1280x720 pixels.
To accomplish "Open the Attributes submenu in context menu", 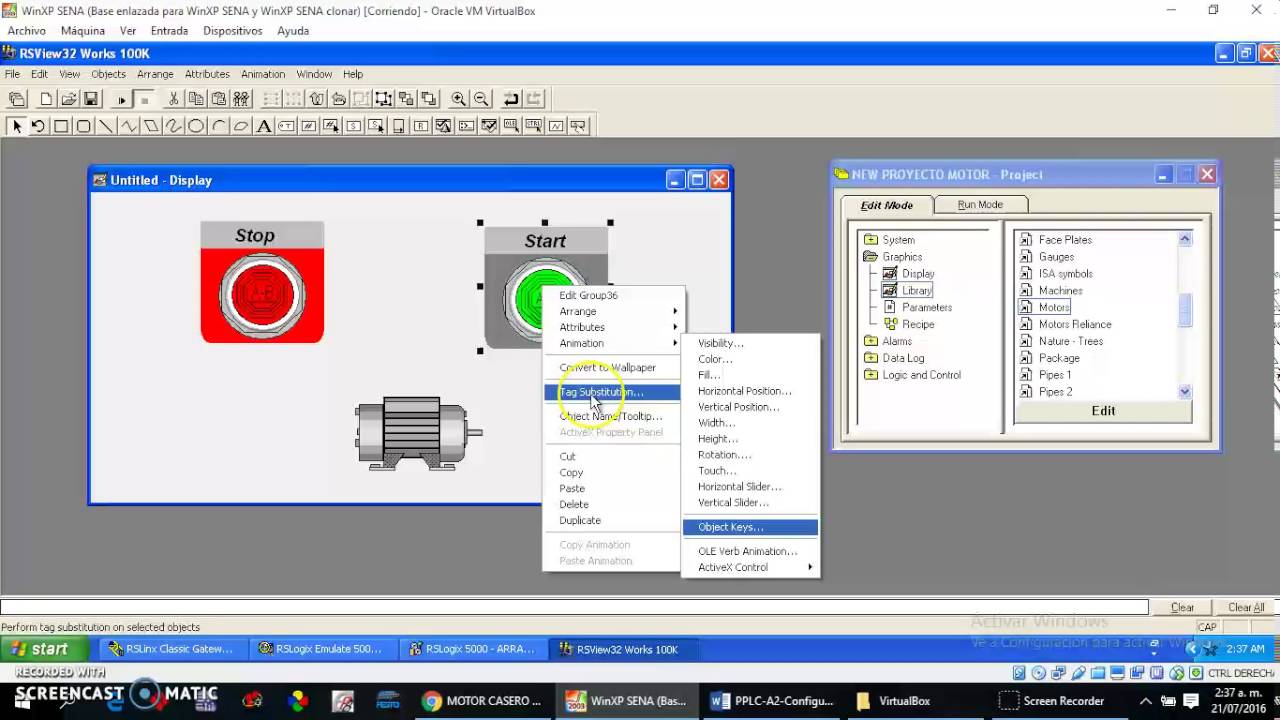I will (x=612, y=327).
